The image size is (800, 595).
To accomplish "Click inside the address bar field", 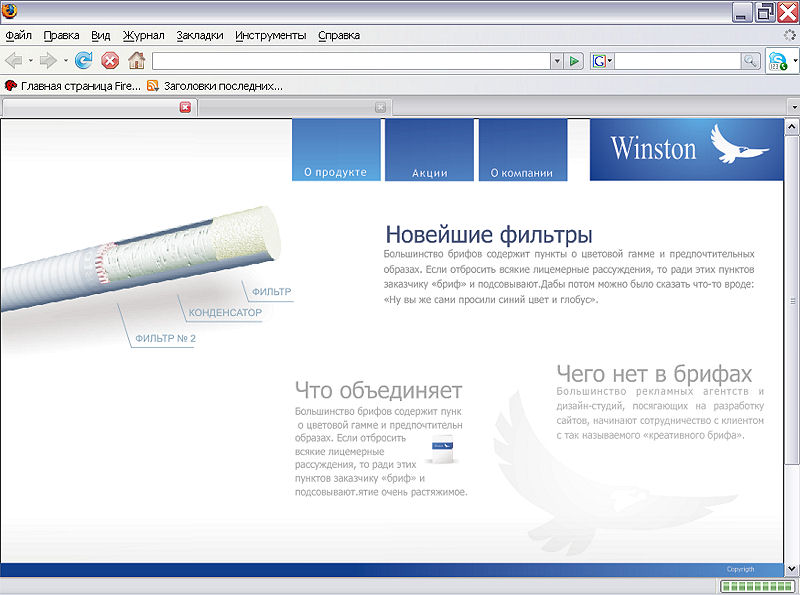I will point(350,60).
